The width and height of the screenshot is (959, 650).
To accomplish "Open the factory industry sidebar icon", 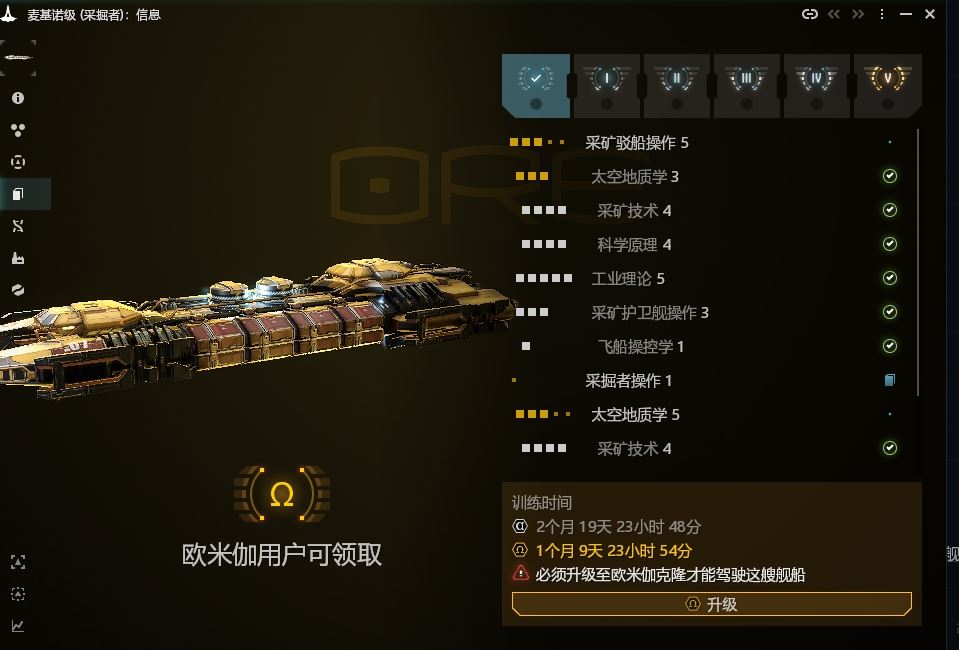I will coord(18,258).
